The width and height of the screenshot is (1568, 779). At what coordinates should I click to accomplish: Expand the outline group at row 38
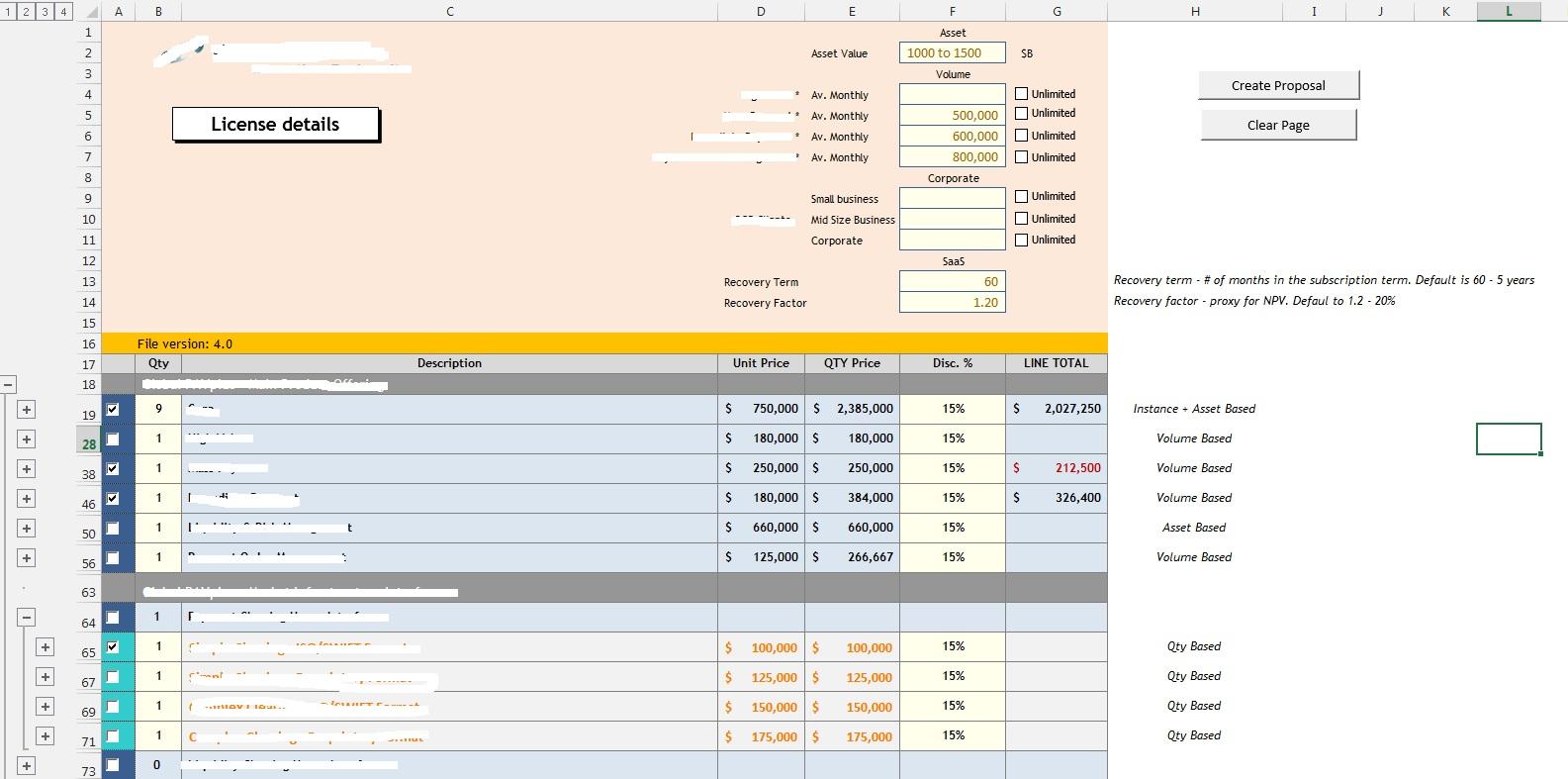[27, 468]
